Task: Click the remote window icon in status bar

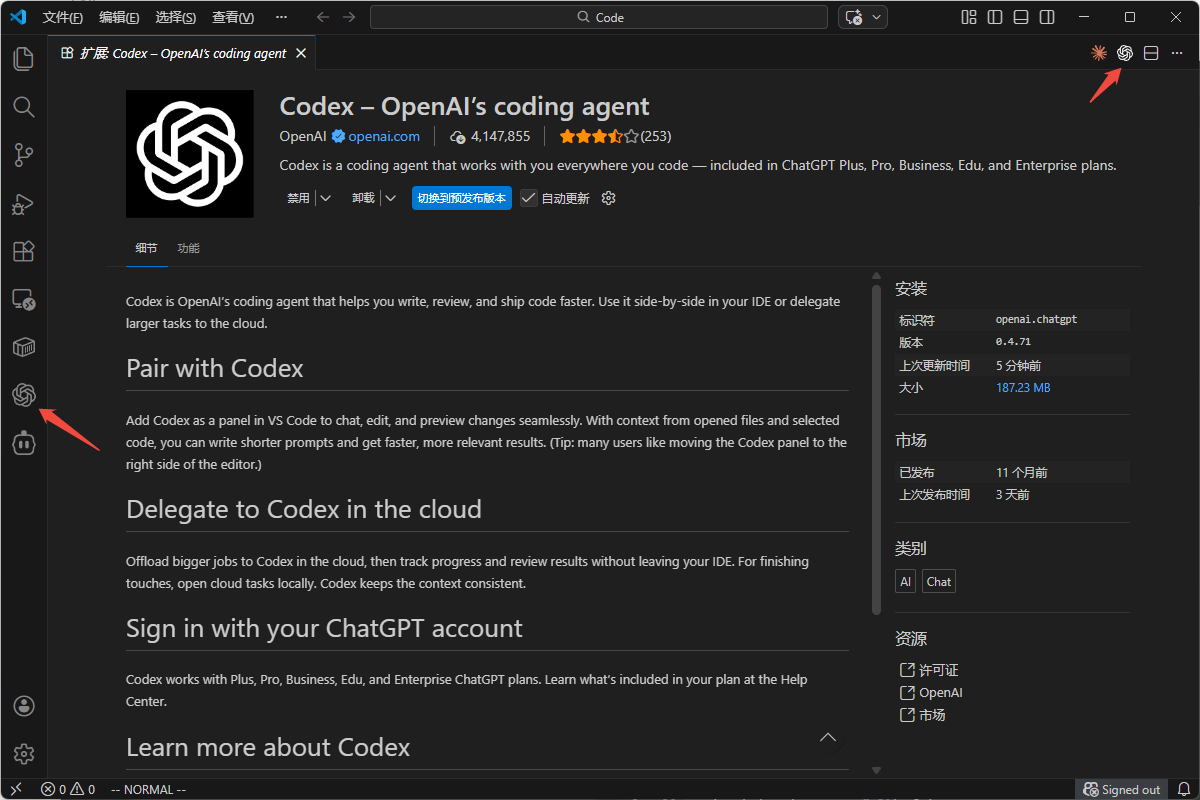Action: pyautogui.click(x=16, y=789)
